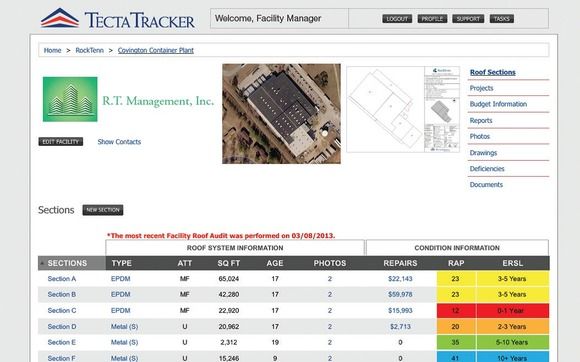
Task: Expand Show Contacts link
Action: [x=119, y=142]
